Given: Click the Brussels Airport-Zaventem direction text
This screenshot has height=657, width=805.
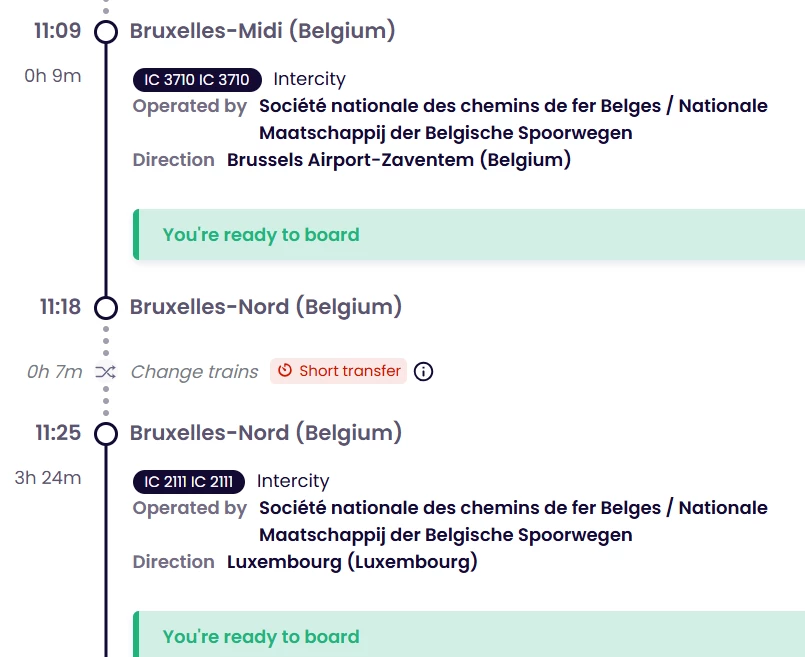Looking at the screenshot, I should pos(399,160).
